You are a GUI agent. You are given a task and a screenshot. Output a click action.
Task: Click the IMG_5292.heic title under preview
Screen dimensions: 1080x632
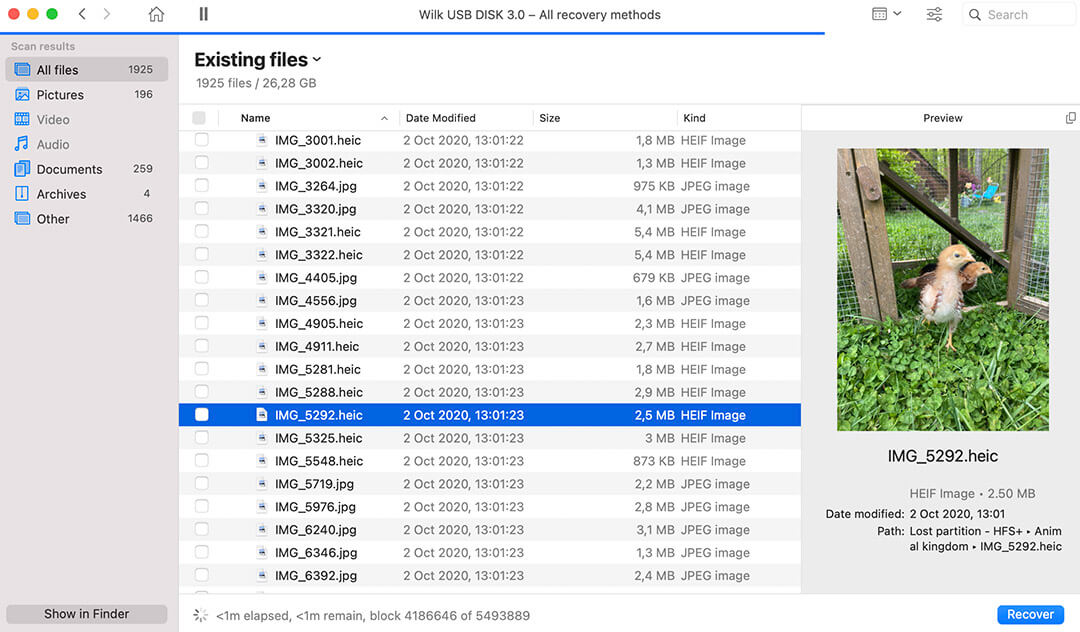[942, 456]
